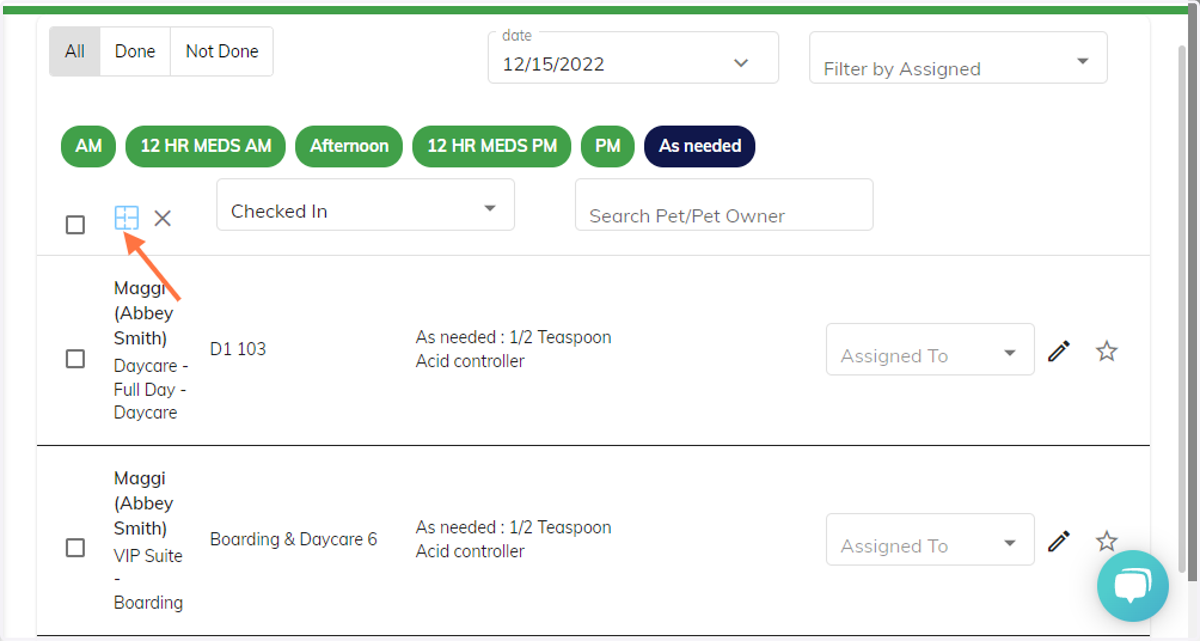1200x641 pixels.
Task: Star the Boarding & Daycare 6 entry
Action: pyautogui.click(x=1106, y=541)
